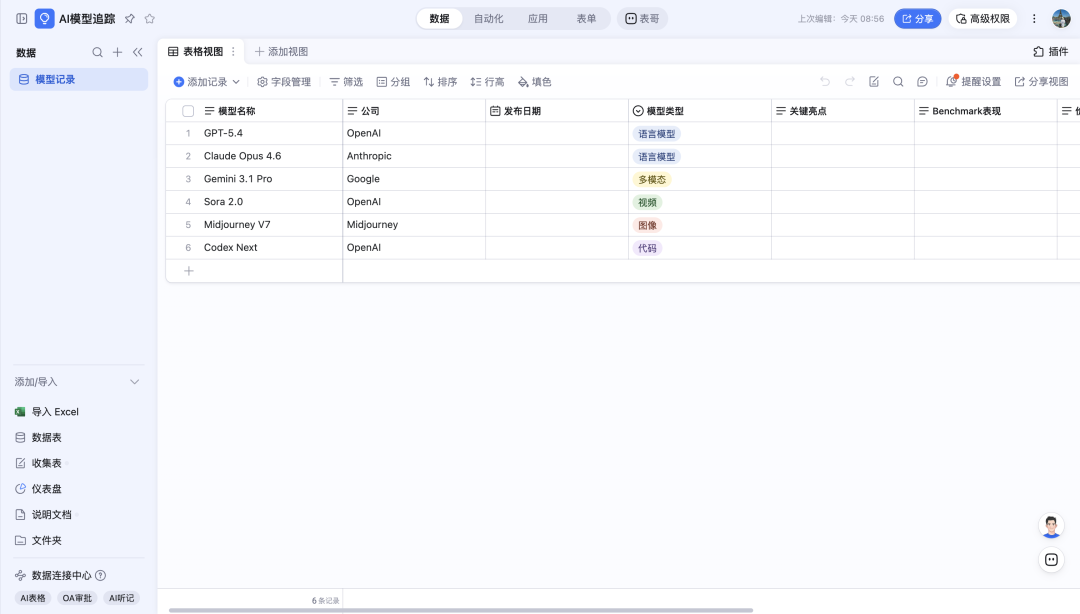Switch to the 数据 tab
The width and height of the screenshot is (1080, 614).
[439, 19]
